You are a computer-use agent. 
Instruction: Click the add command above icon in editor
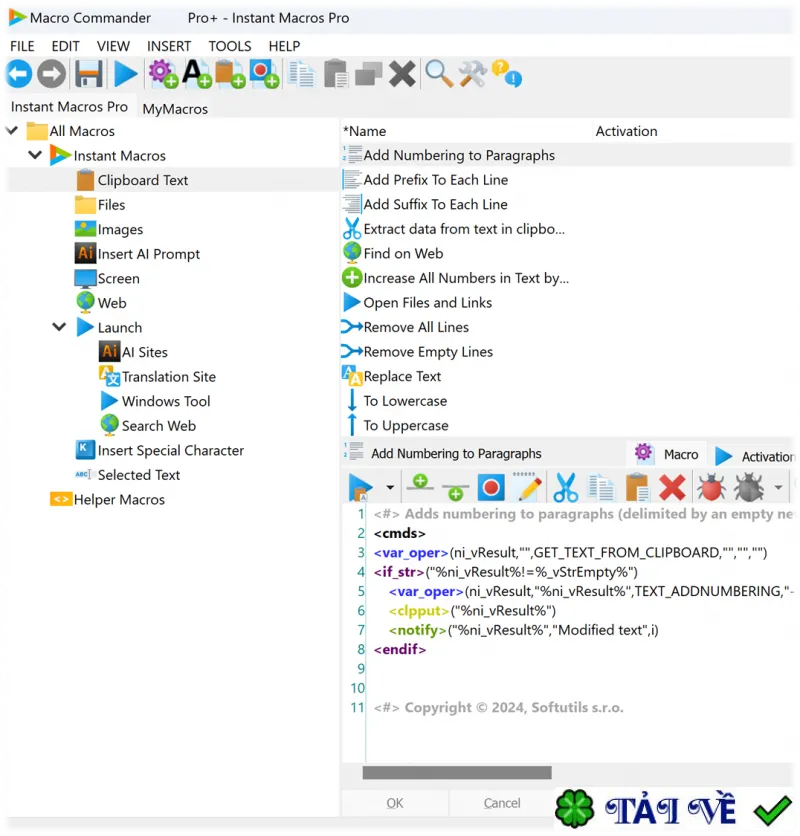click(420, 483)
